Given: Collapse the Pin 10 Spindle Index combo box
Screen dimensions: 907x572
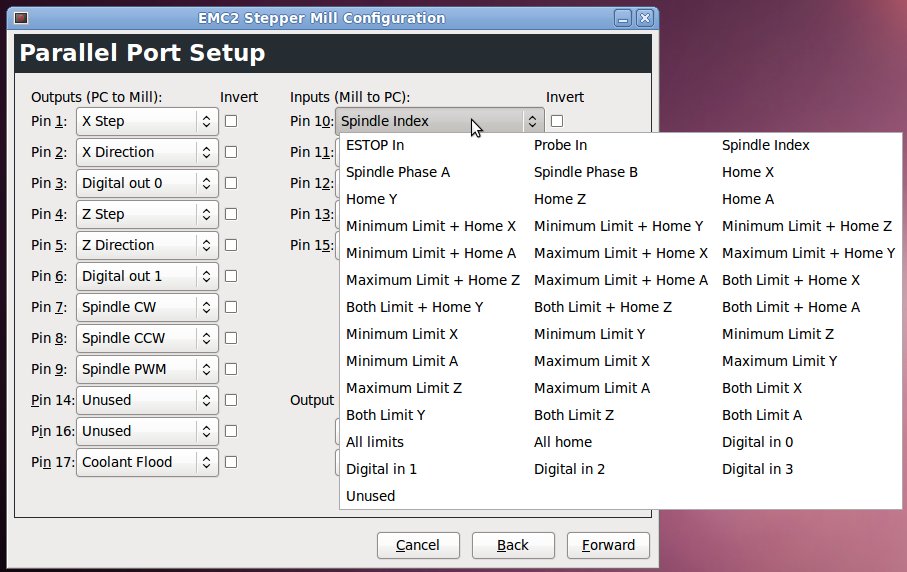Looking at the screenshot, I should [440, 121].
